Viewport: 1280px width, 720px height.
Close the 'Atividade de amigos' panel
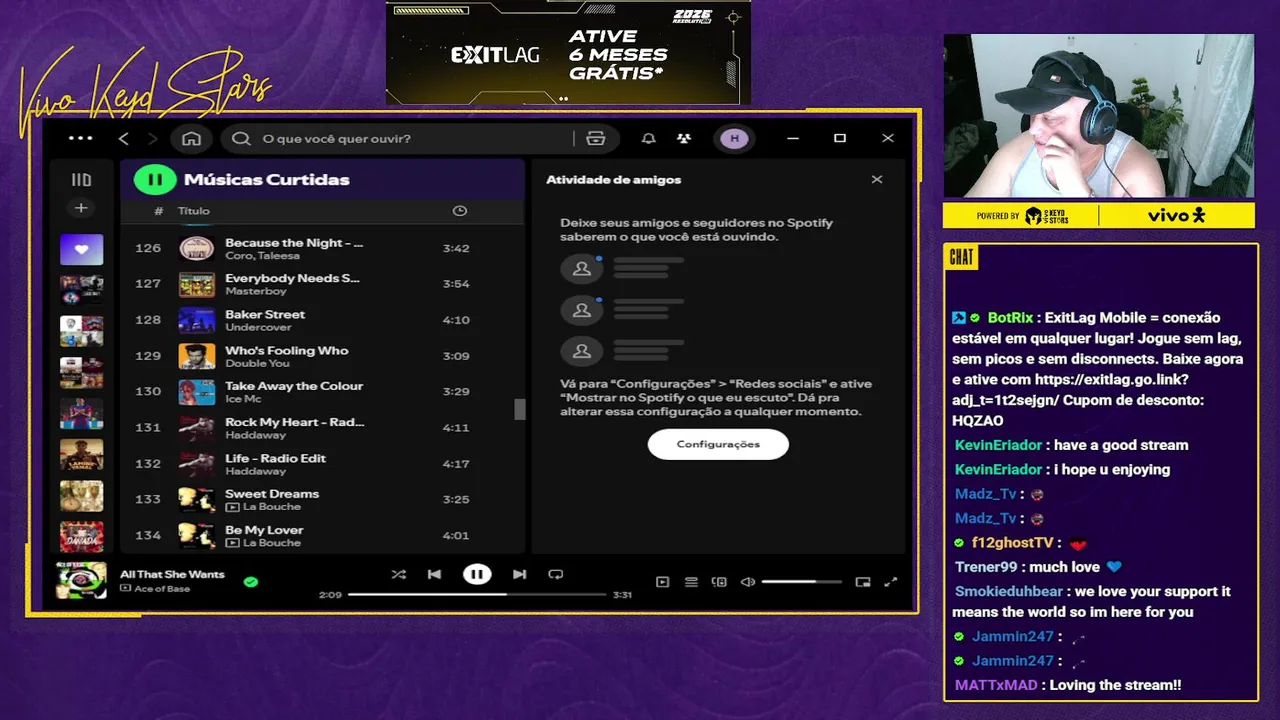click(877, 180)
